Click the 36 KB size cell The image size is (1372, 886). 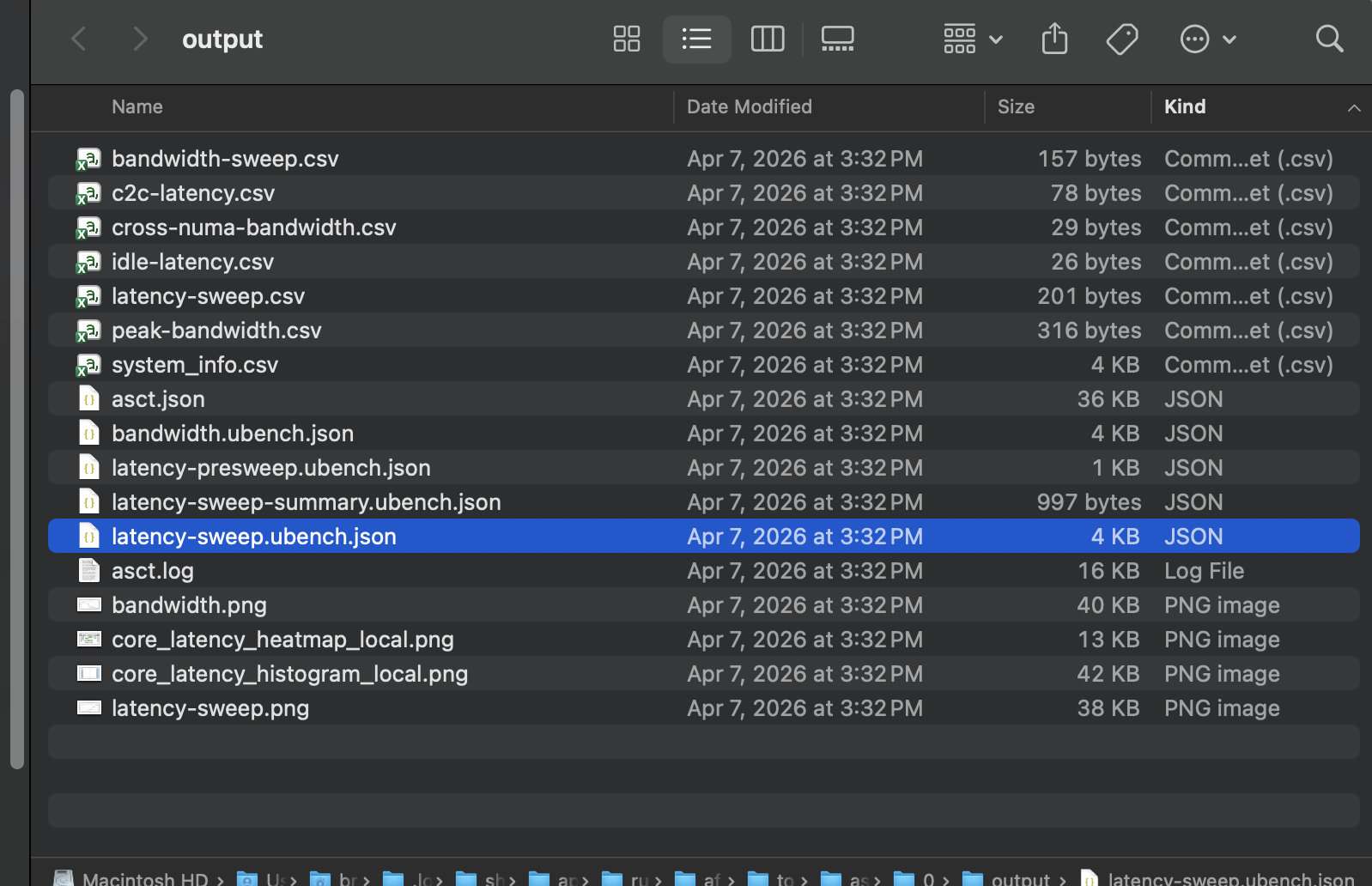1108,399
